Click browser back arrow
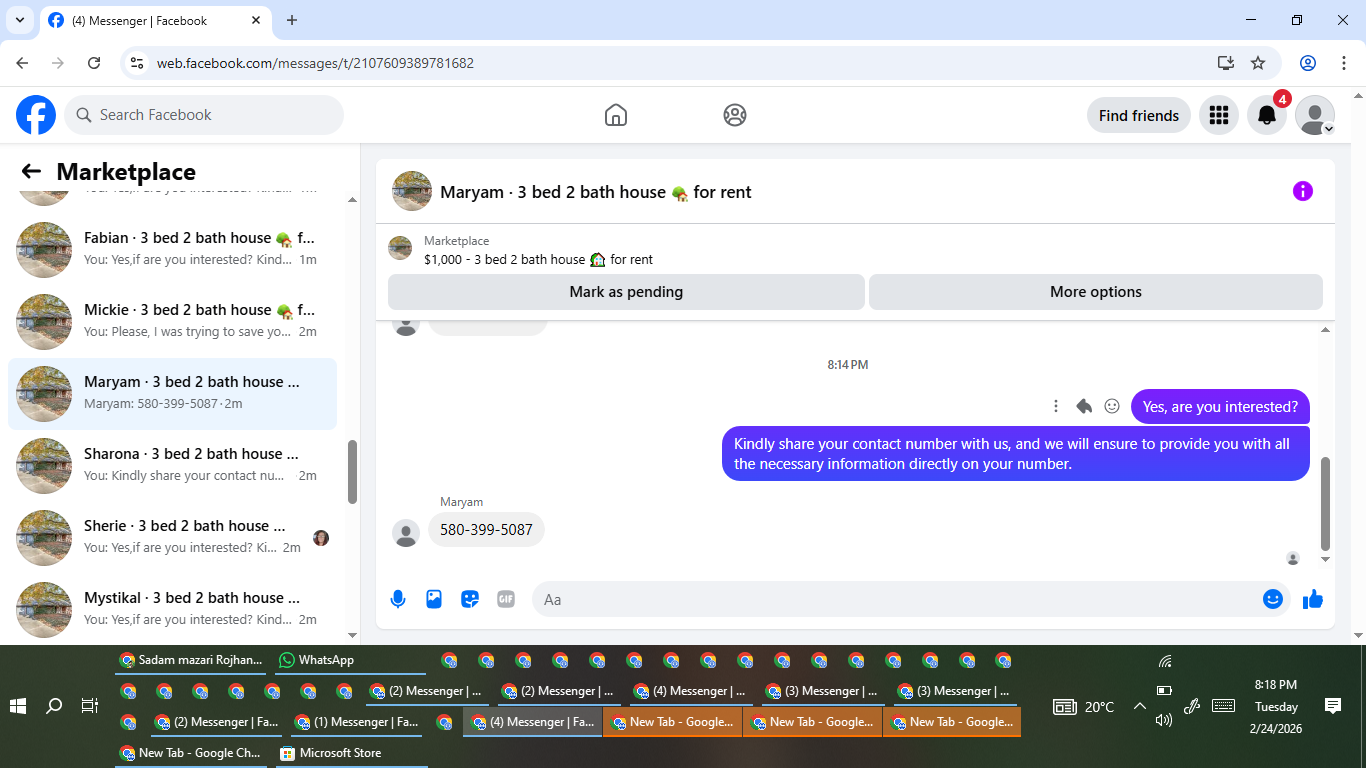This screenshot has height=768, width=1366. click(x=22, y=63)
